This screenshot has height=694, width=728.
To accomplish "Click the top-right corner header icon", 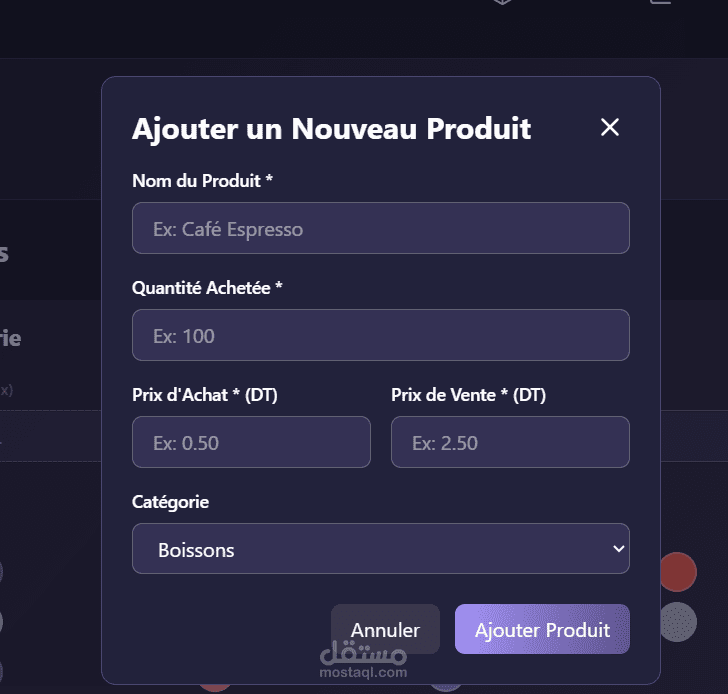I will (660, 2).
